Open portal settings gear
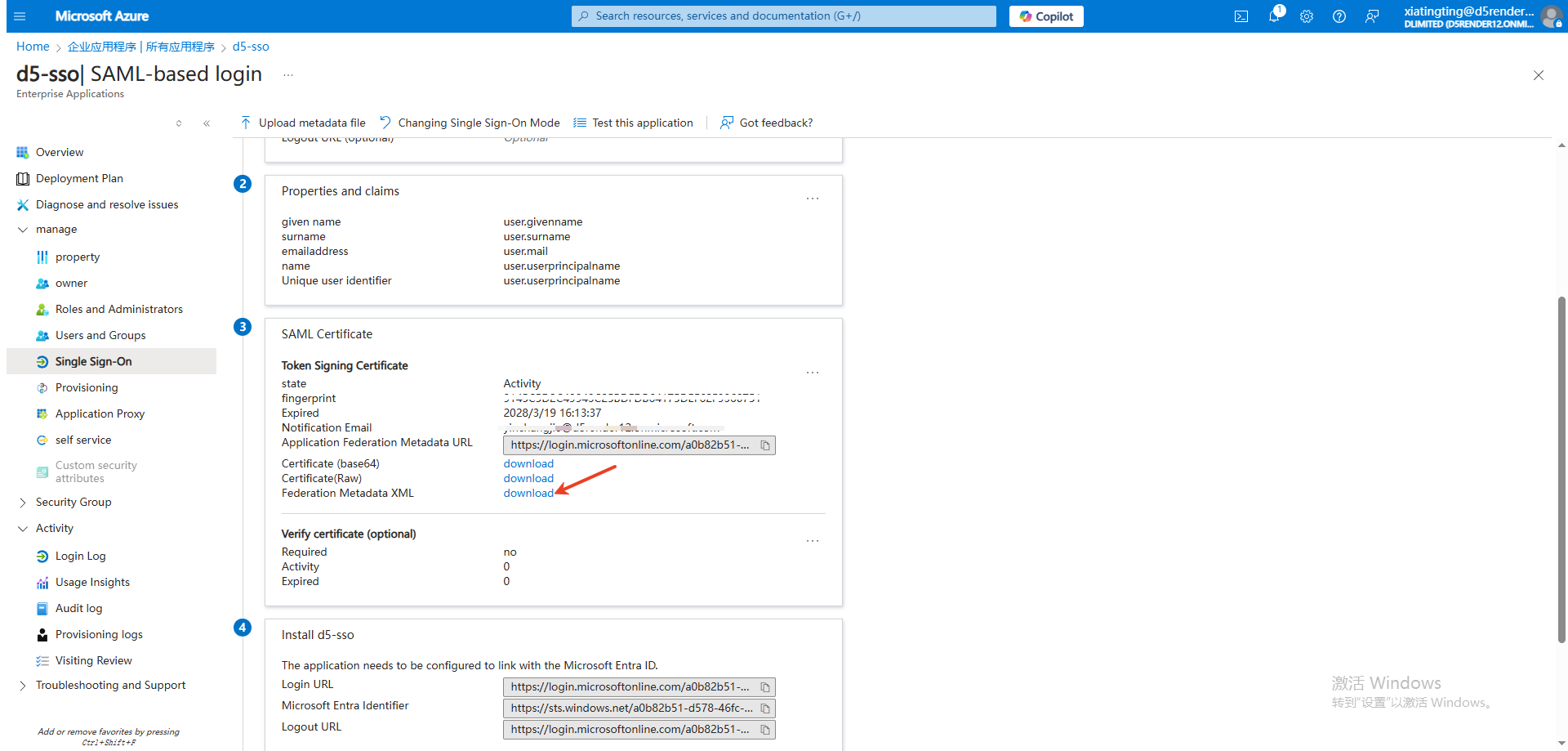The image size is (1568, 751). coord(1307,16)
